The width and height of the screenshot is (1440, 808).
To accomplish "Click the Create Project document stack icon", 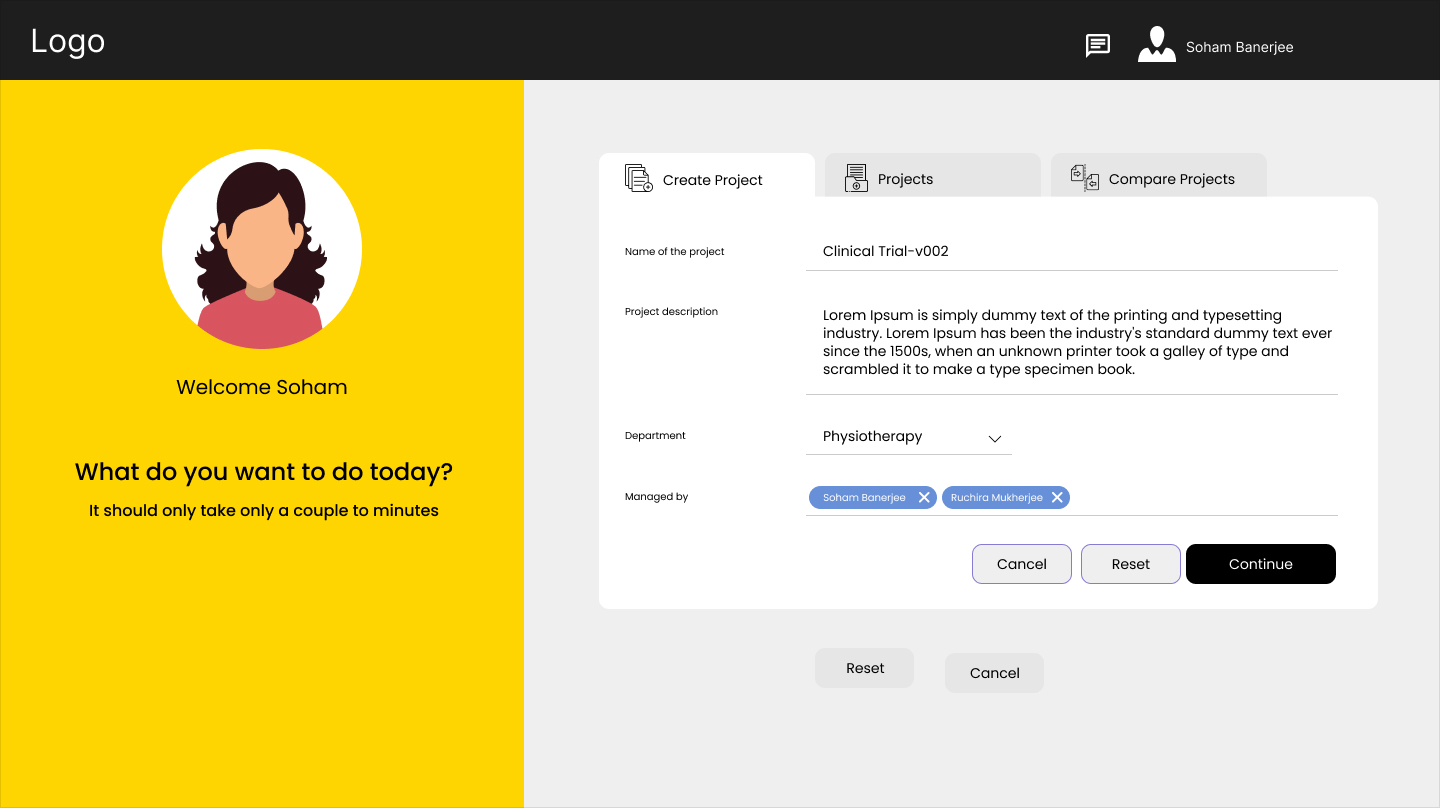I will click(x=638, y=179).
